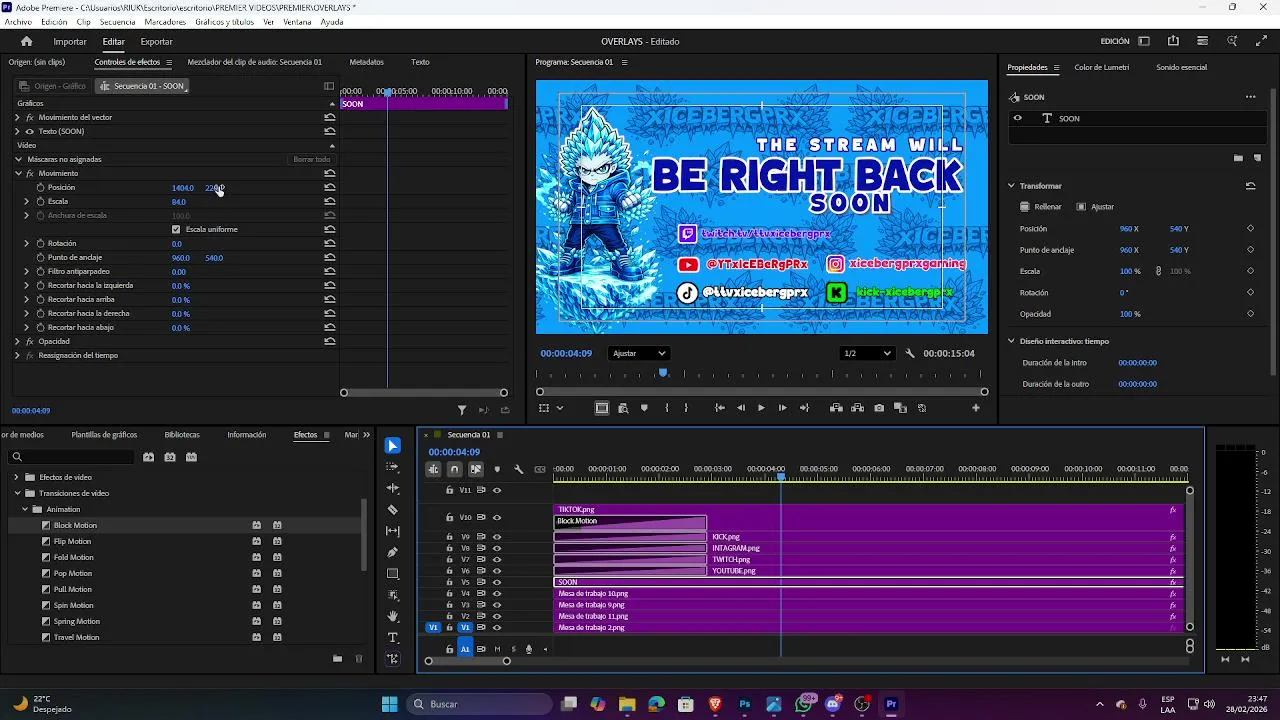This screenshot has width=1280, height=720.
Task: Click Play in program monitor
Action: tap(761, 408)
